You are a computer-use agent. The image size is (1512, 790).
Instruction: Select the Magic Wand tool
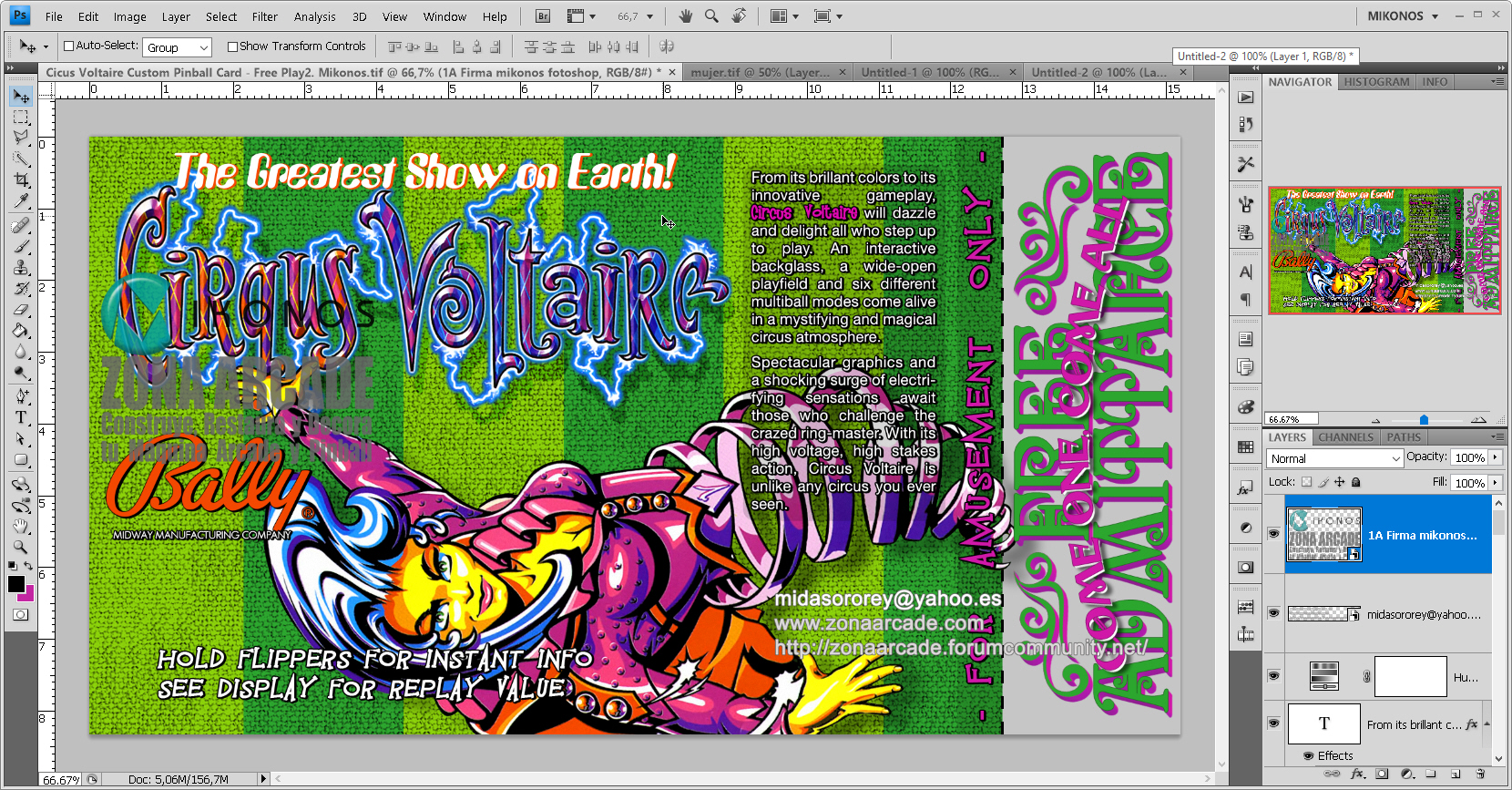[x=21, y=159]
